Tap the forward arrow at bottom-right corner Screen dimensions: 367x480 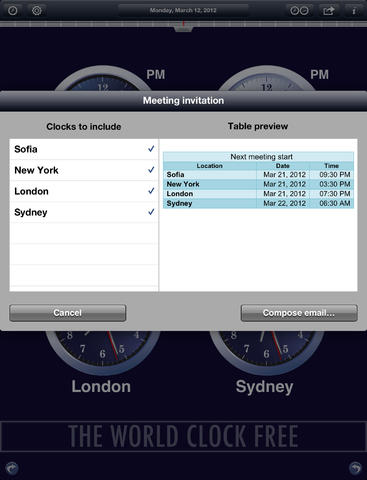point(355,468)
